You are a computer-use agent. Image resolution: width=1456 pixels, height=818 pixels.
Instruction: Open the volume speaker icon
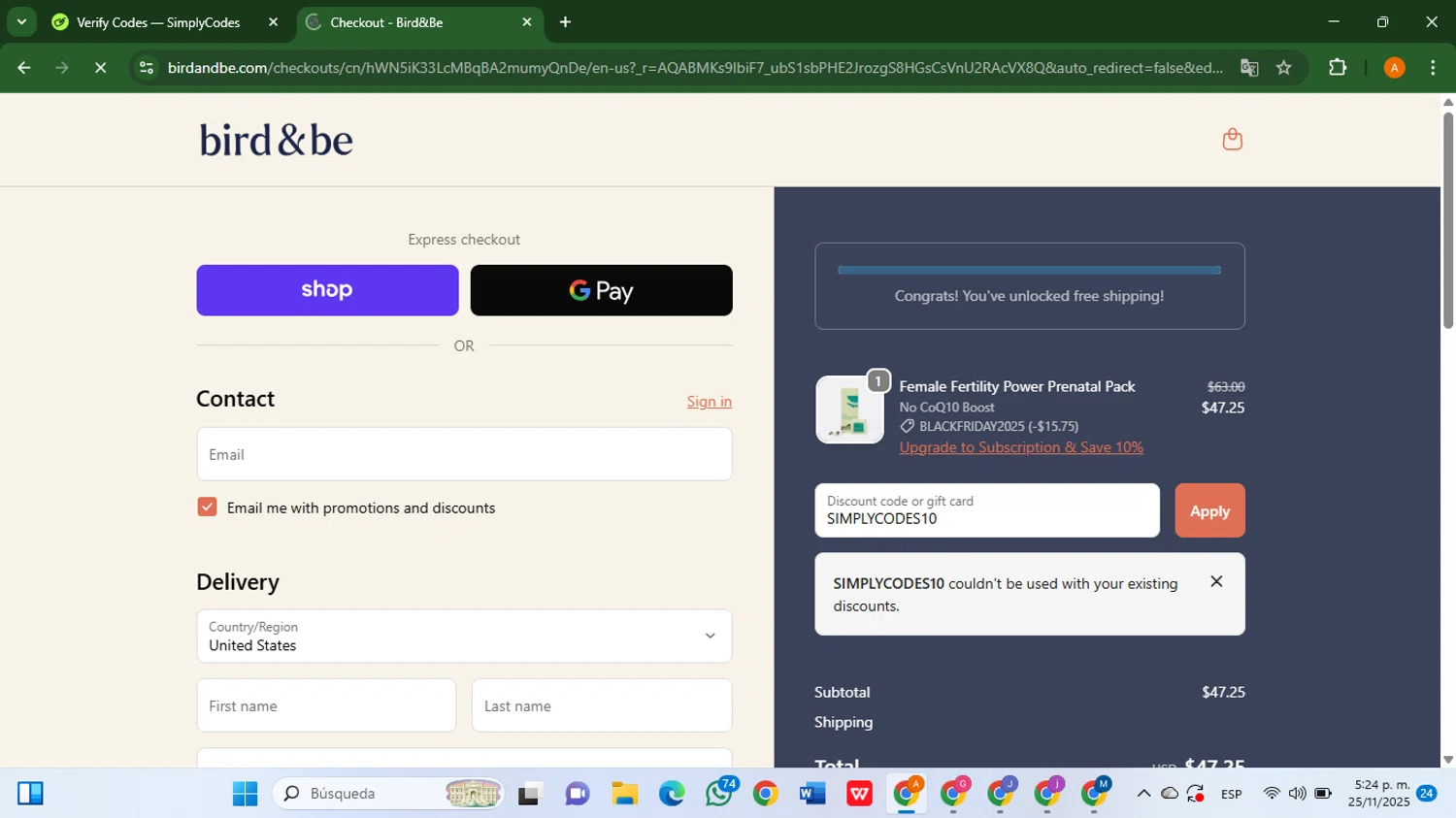[x=1297, y=794]
